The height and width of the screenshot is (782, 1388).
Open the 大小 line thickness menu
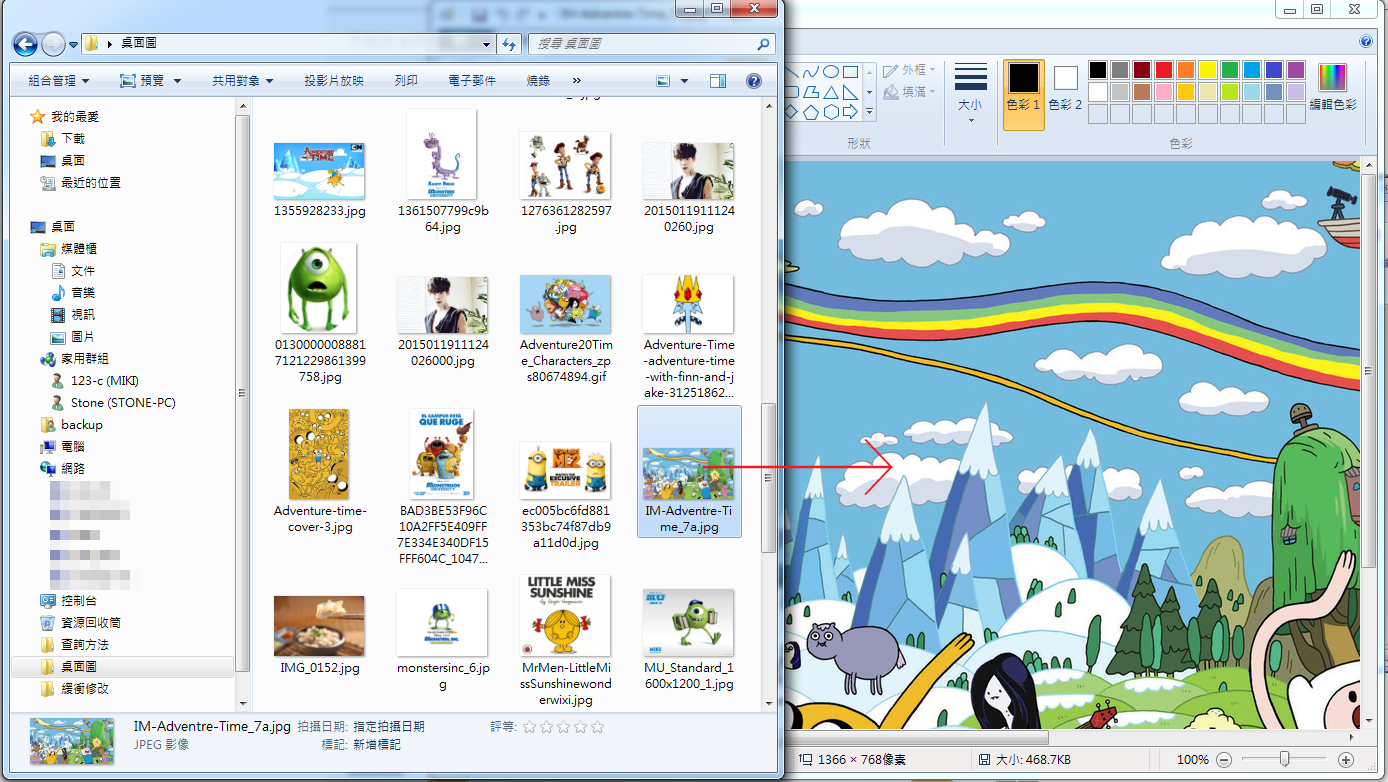click(970, 92)
